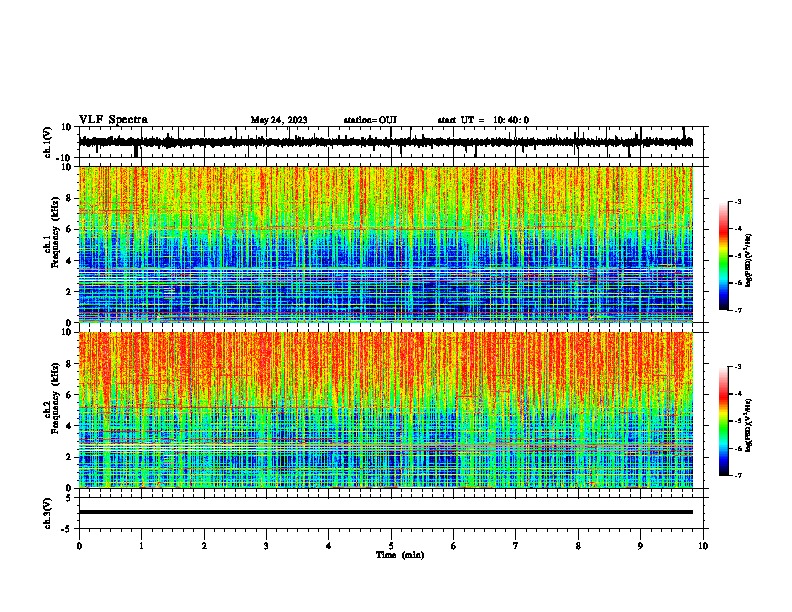Click the ch.2 "Frequency (kHz)" axis label

tap(55, 398)
